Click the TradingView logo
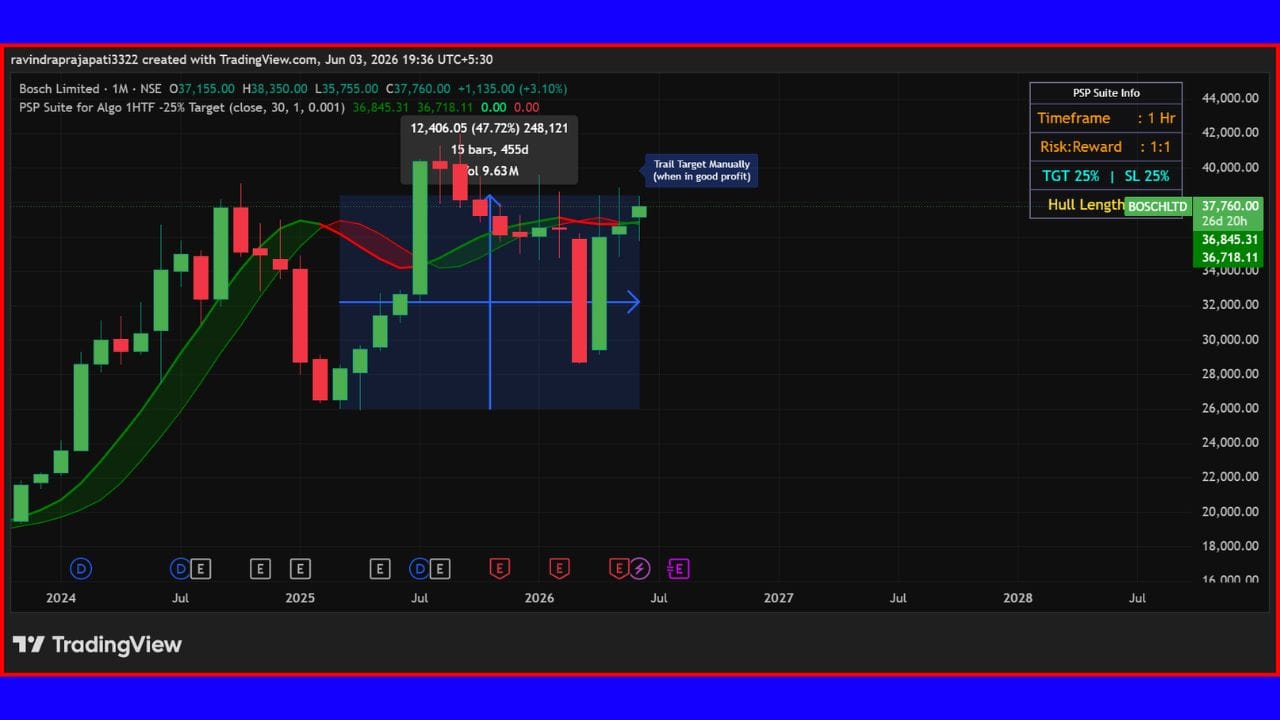Viewport: 1280px width, 720px height. (97, 645)
